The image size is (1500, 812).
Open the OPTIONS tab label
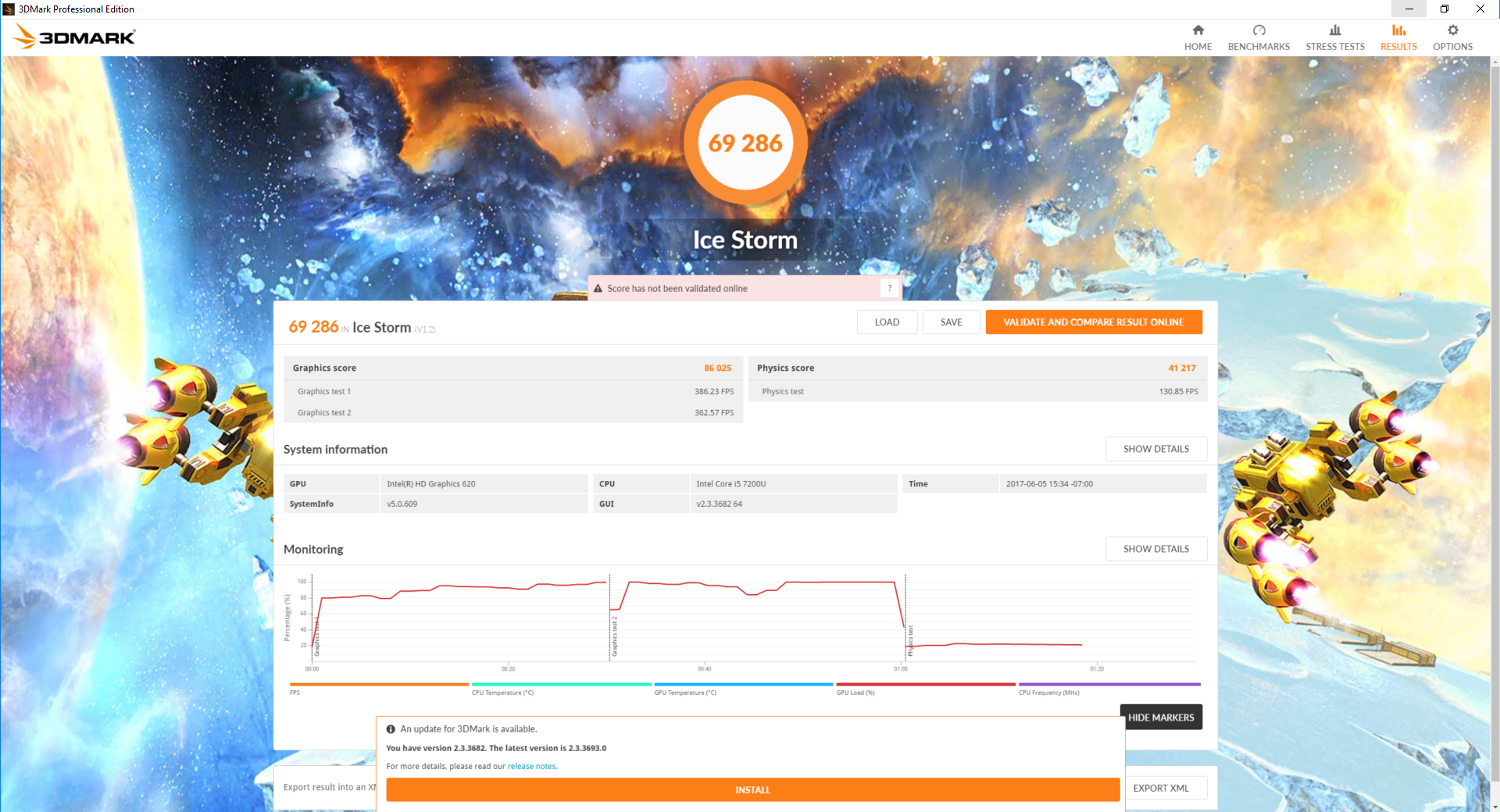coord(1452,47)
